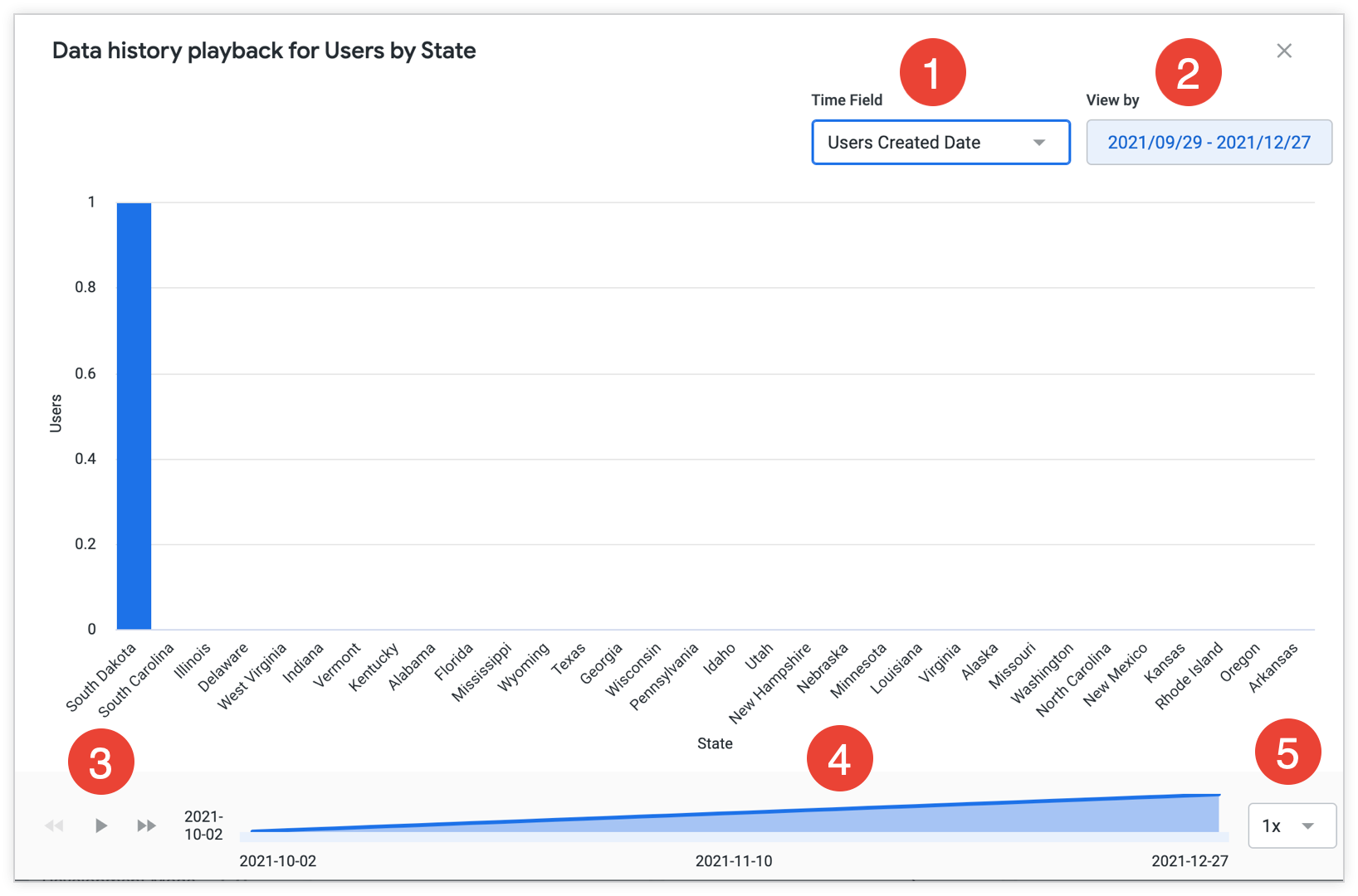Click the 2021-10-02 timeline start label
This screenshot has height=896, width=1358.
tap(277, 861)
